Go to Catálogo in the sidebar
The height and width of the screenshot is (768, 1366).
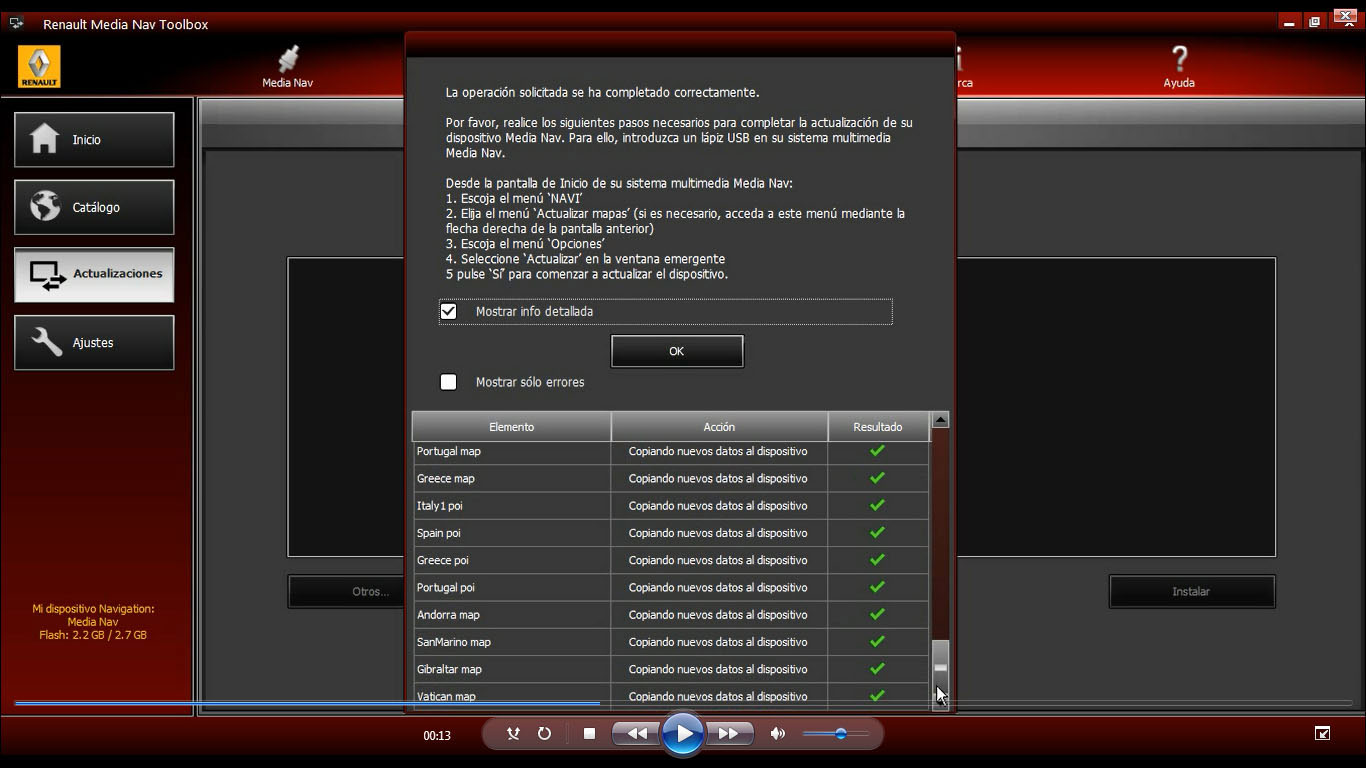click(94, 207)
